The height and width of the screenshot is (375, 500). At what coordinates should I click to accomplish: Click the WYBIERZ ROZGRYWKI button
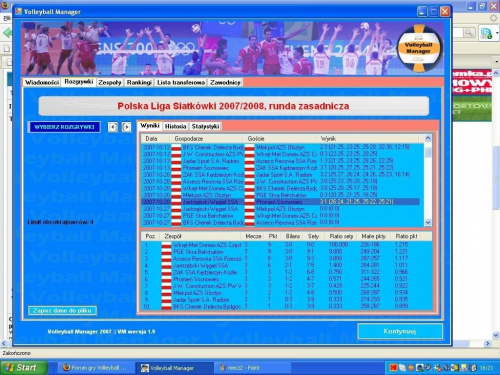click(64, 127)
